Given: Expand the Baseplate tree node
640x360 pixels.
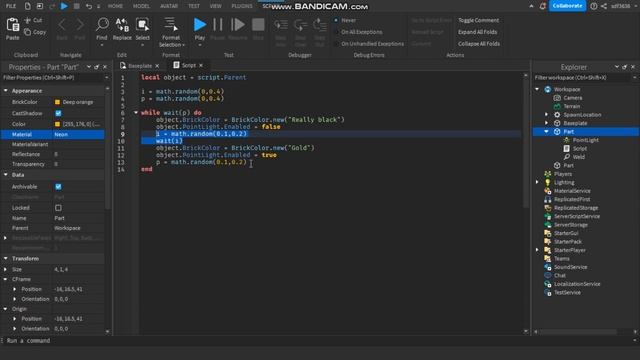Looking at the screenshot, I should (546, 123).
